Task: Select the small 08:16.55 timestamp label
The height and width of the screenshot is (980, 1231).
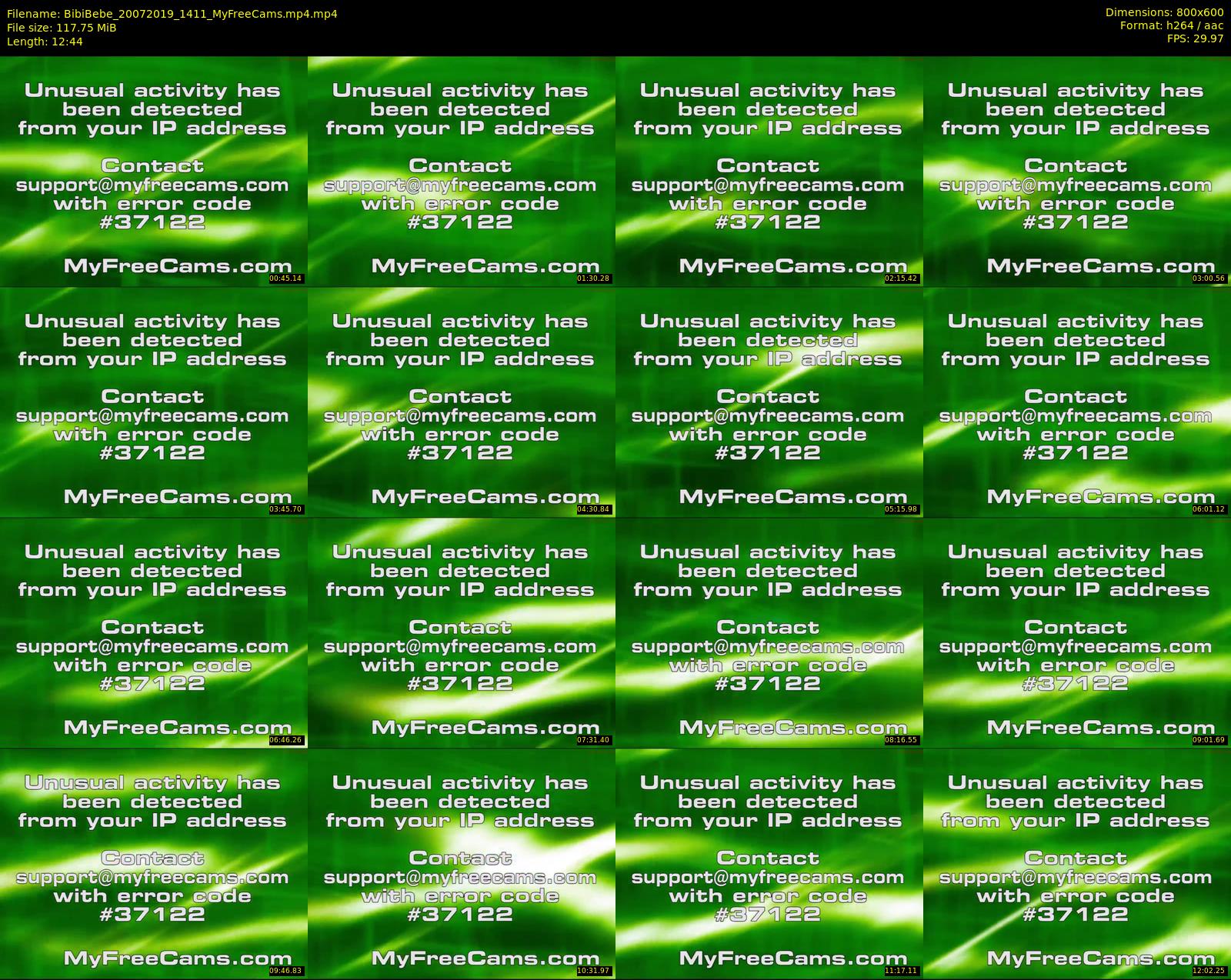Action: click(902, 740)
